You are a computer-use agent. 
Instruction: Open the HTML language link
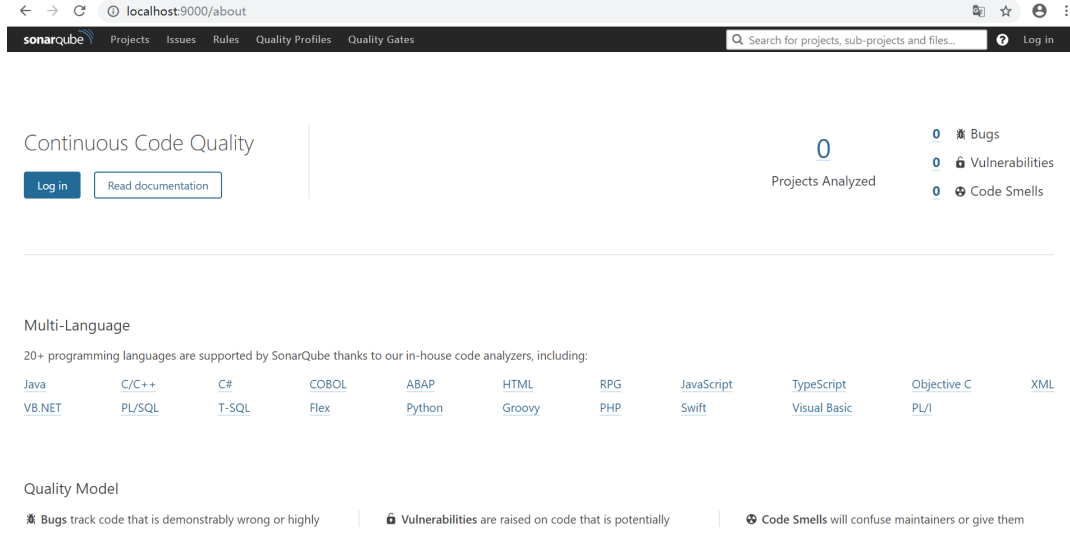pos(518,385)
